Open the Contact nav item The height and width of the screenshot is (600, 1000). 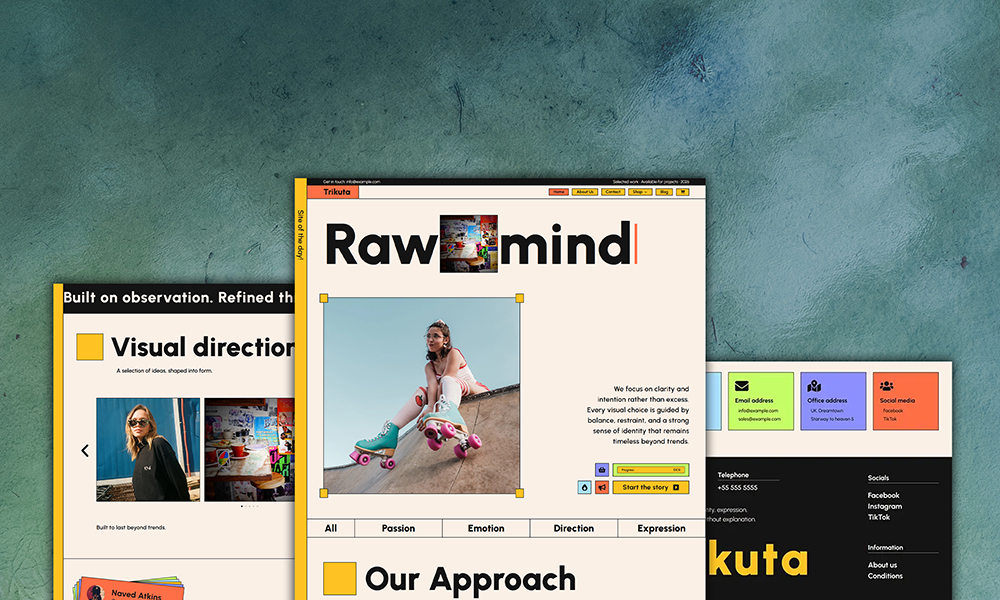[x=612, y=192]
